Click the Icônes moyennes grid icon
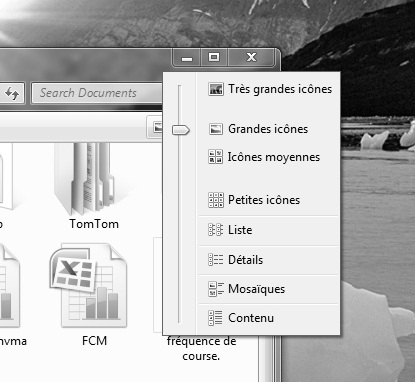Image resolution: width=415 pixels, height=382 pixels. tap(216, 157)
